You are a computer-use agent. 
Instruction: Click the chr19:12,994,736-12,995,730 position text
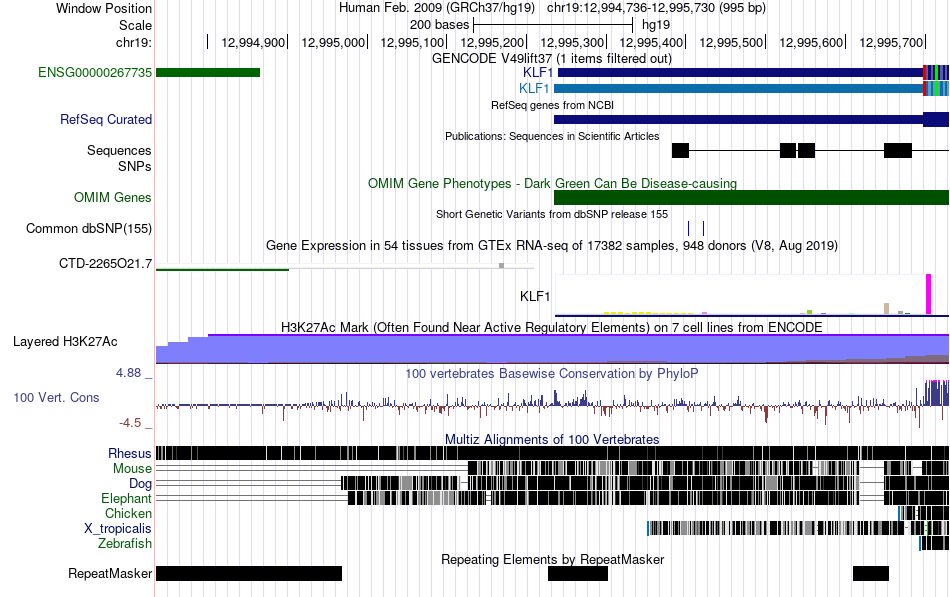[x=656, y=8]
